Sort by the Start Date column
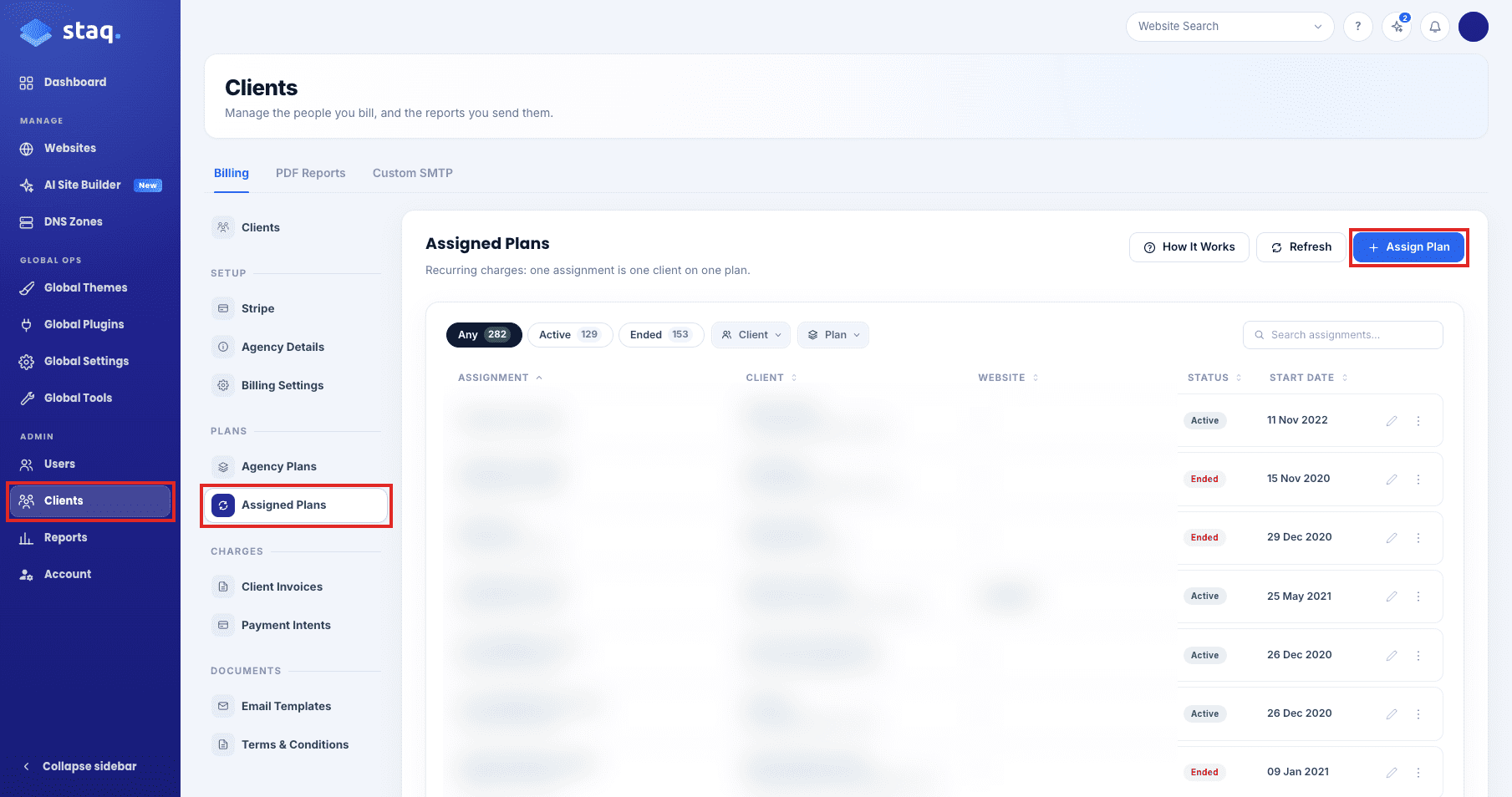 [x=1308, y=378]
